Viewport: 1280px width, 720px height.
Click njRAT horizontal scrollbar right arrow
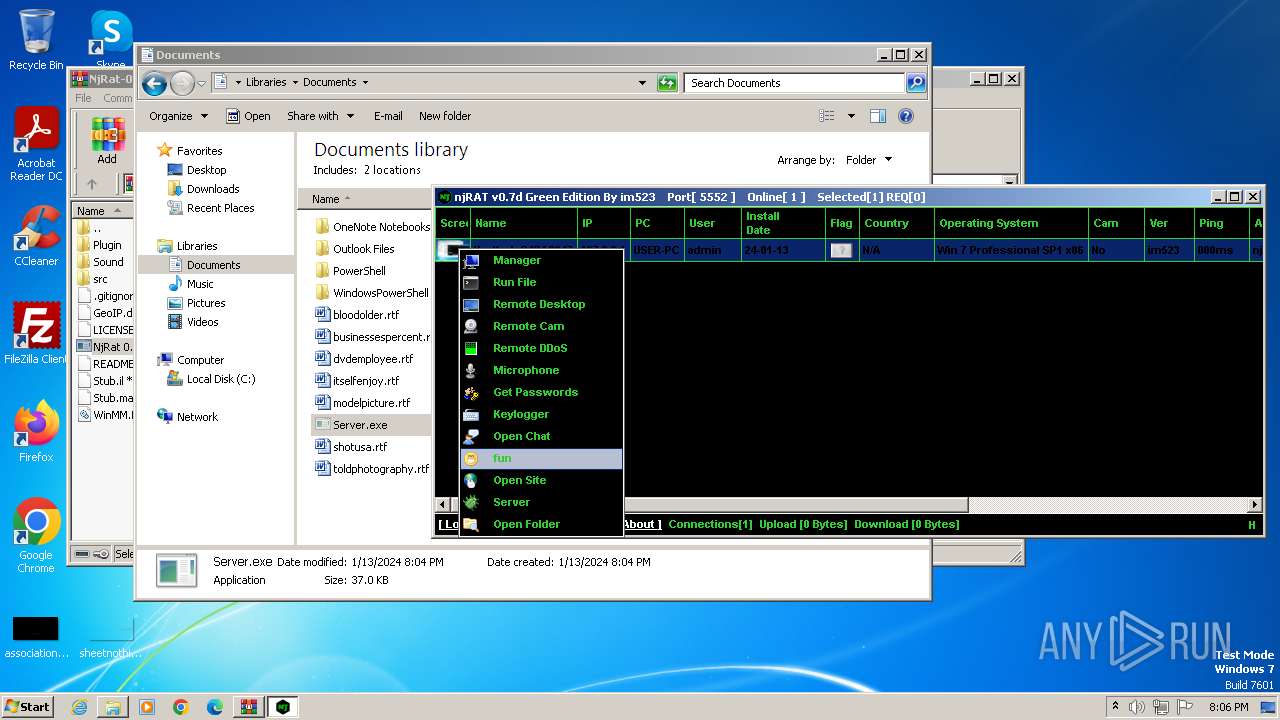pos(1256,505)
